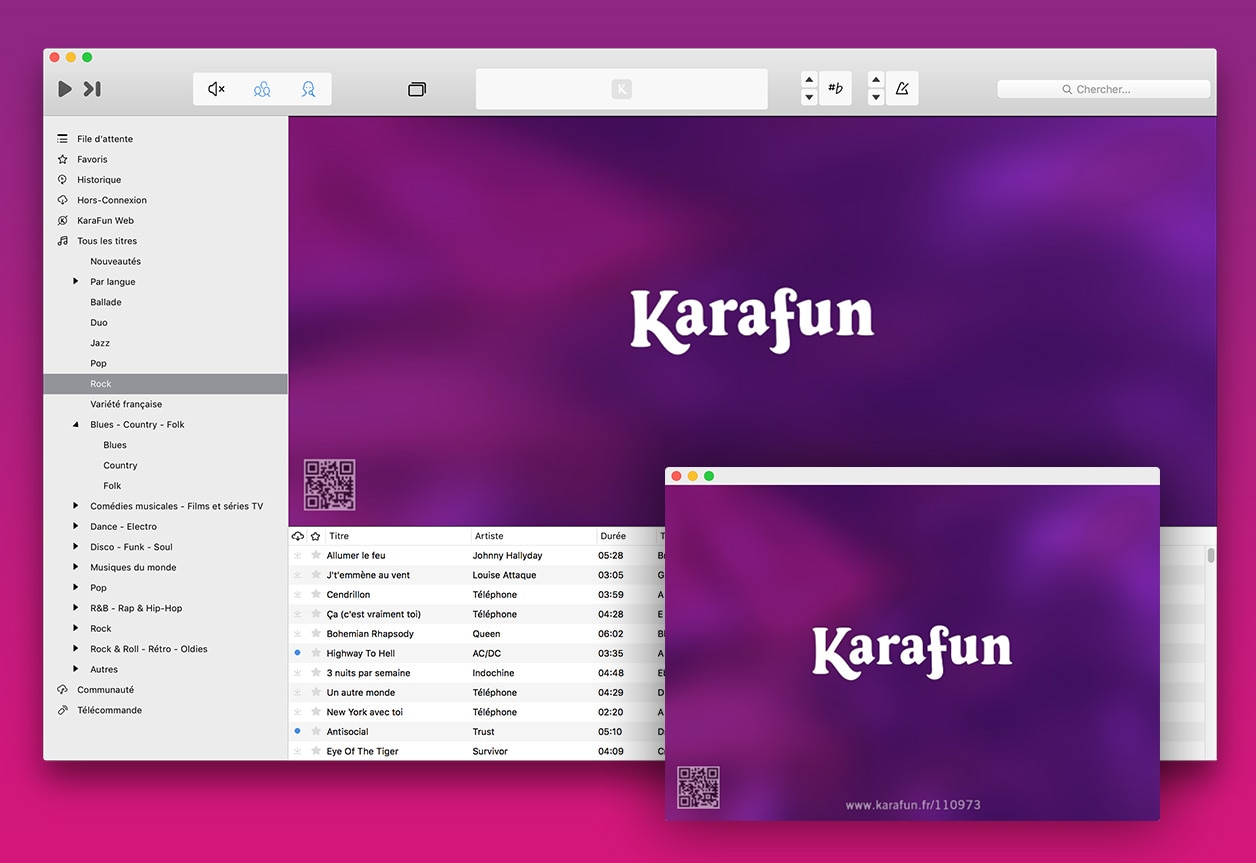This screenshot has height=863, width=1256.
Task: Click the muted speaker icon in the toolbar
Action: [x=216, y=89]
